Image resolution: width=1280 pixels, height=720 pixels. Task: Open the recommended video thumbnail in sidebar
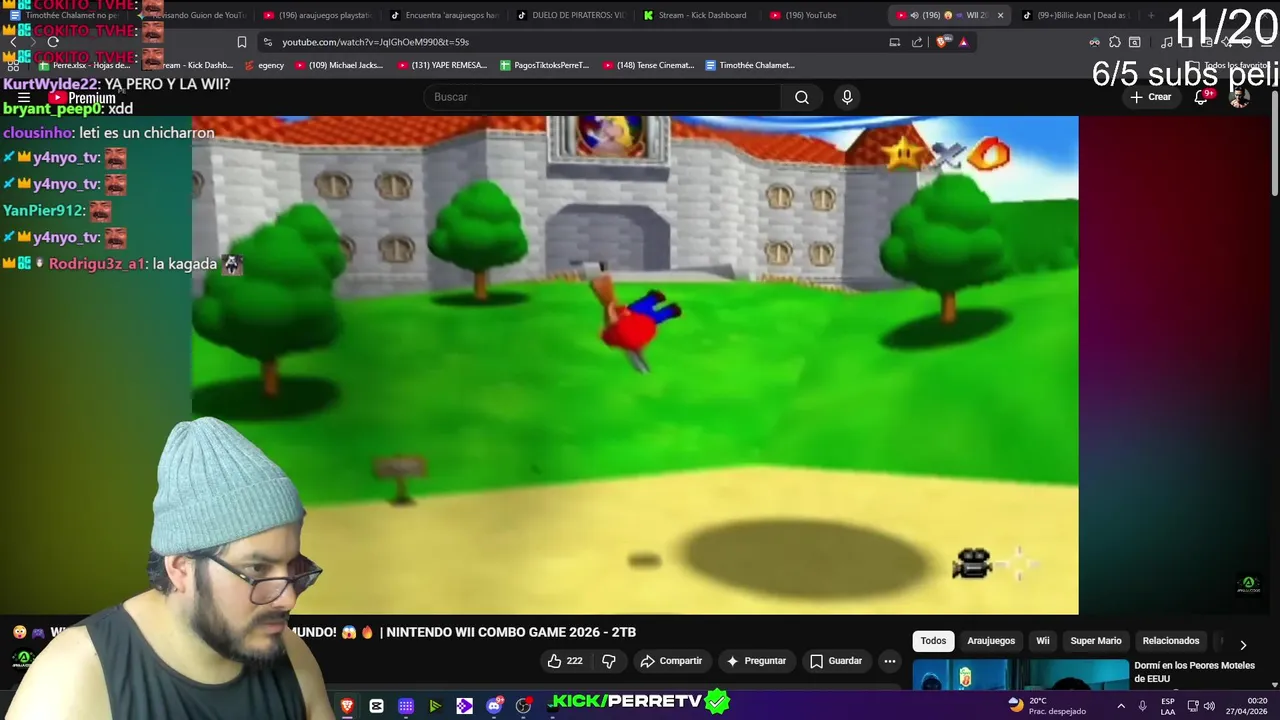(1020, 675)
